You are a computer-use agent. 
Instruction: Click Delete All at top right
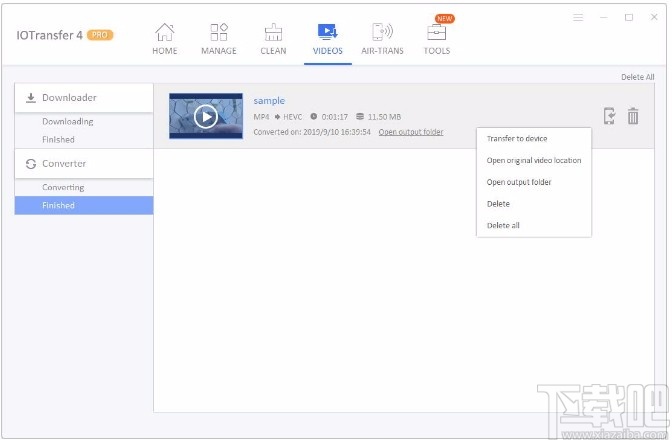click(638, 77)
